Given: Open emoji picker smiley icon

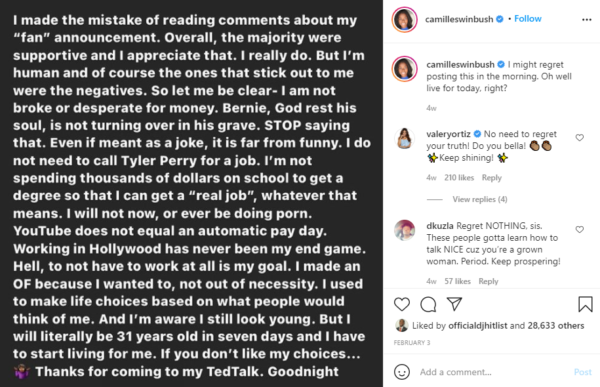Looking at the screenshot, I should click(402, 372).
